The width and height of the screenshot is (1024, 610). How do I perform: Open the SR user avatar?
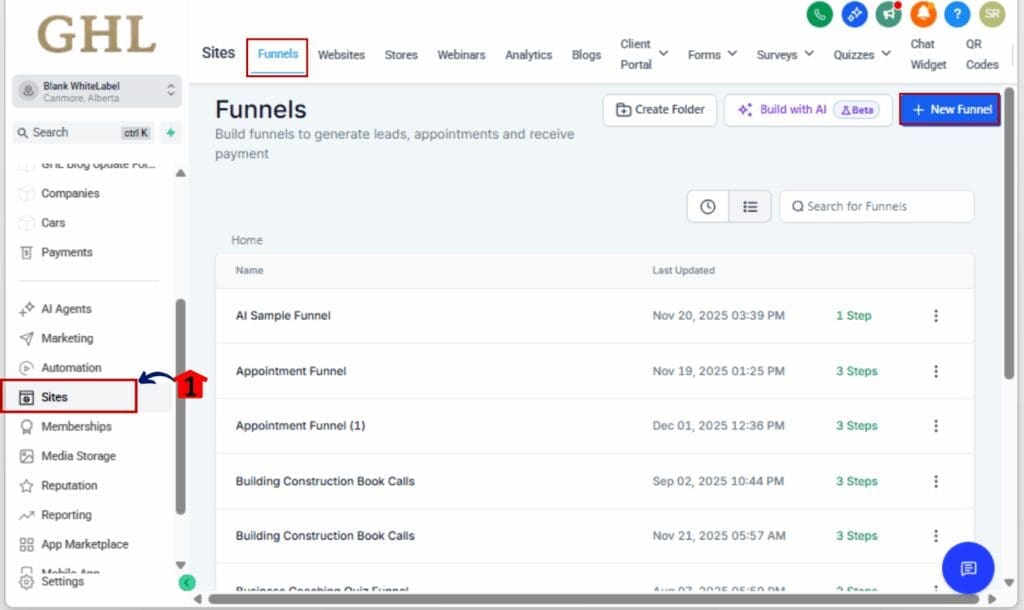[992, 14]
